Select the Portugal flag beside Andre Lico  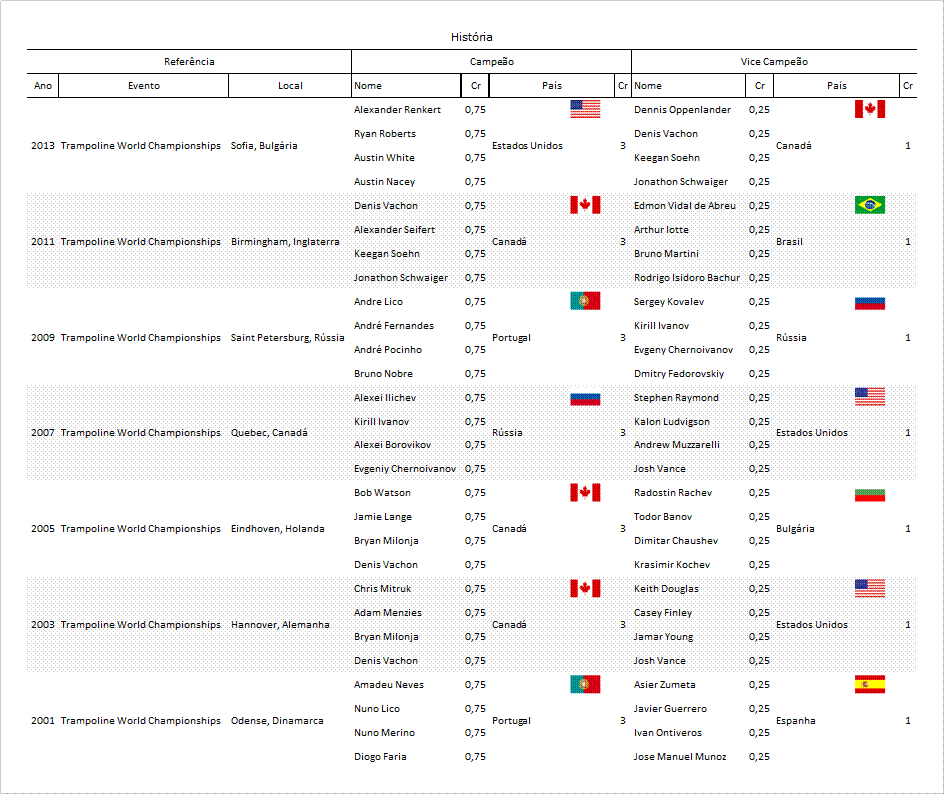[585, 301]
